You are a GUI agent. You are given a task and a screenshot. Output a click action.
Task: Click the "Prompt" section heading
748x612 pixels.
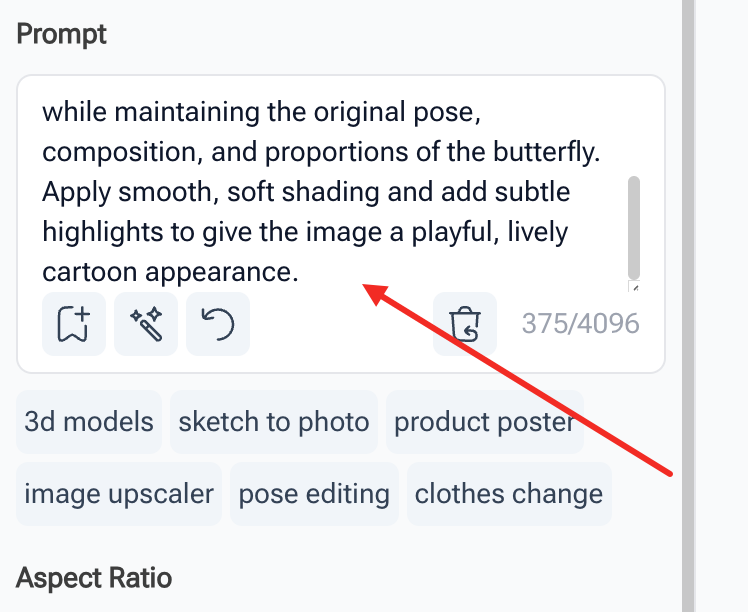(x=62, y=34)
